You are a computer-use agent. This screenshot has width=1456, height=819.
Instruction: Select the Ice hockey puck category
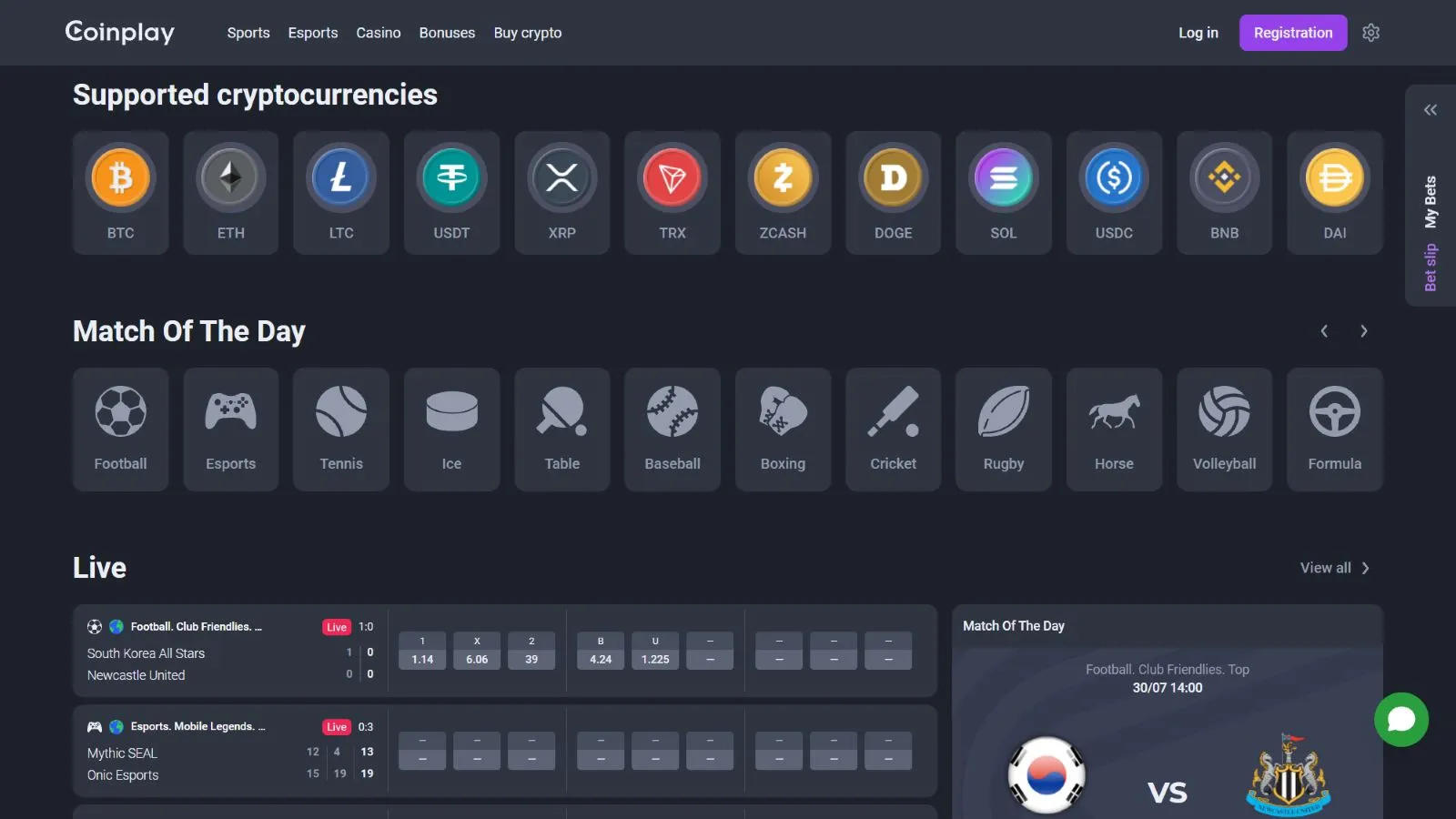(451, 430)
